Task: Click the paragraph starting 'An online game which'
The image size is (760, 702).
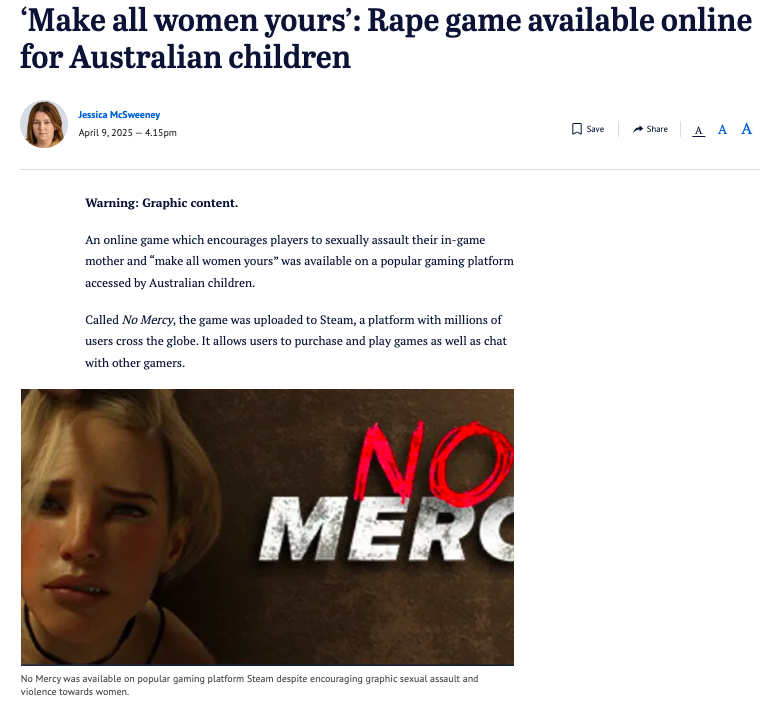Action: click(299, 261)
